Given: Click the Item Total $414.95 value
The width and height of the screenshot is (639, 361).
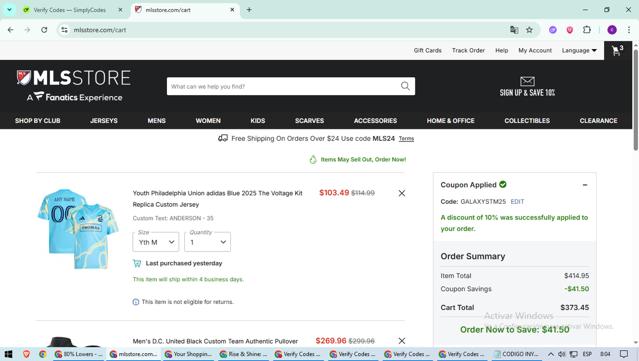Looking at the screenshot, I should coord(577,276).
